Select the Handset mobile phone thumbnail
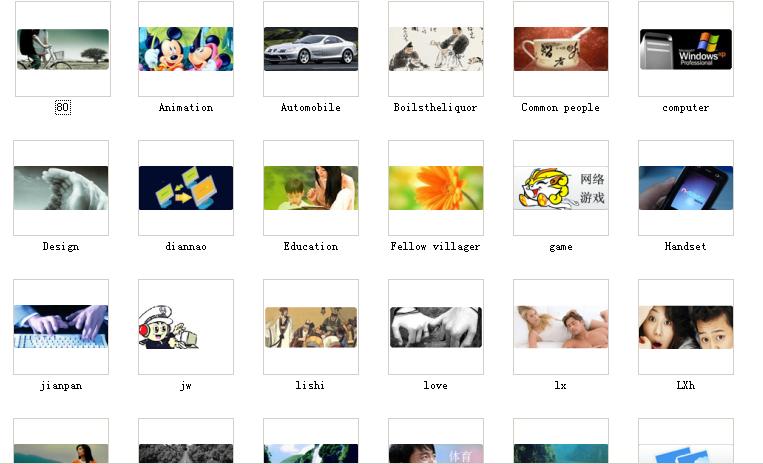The image size is (763, 464). [686, 188]
